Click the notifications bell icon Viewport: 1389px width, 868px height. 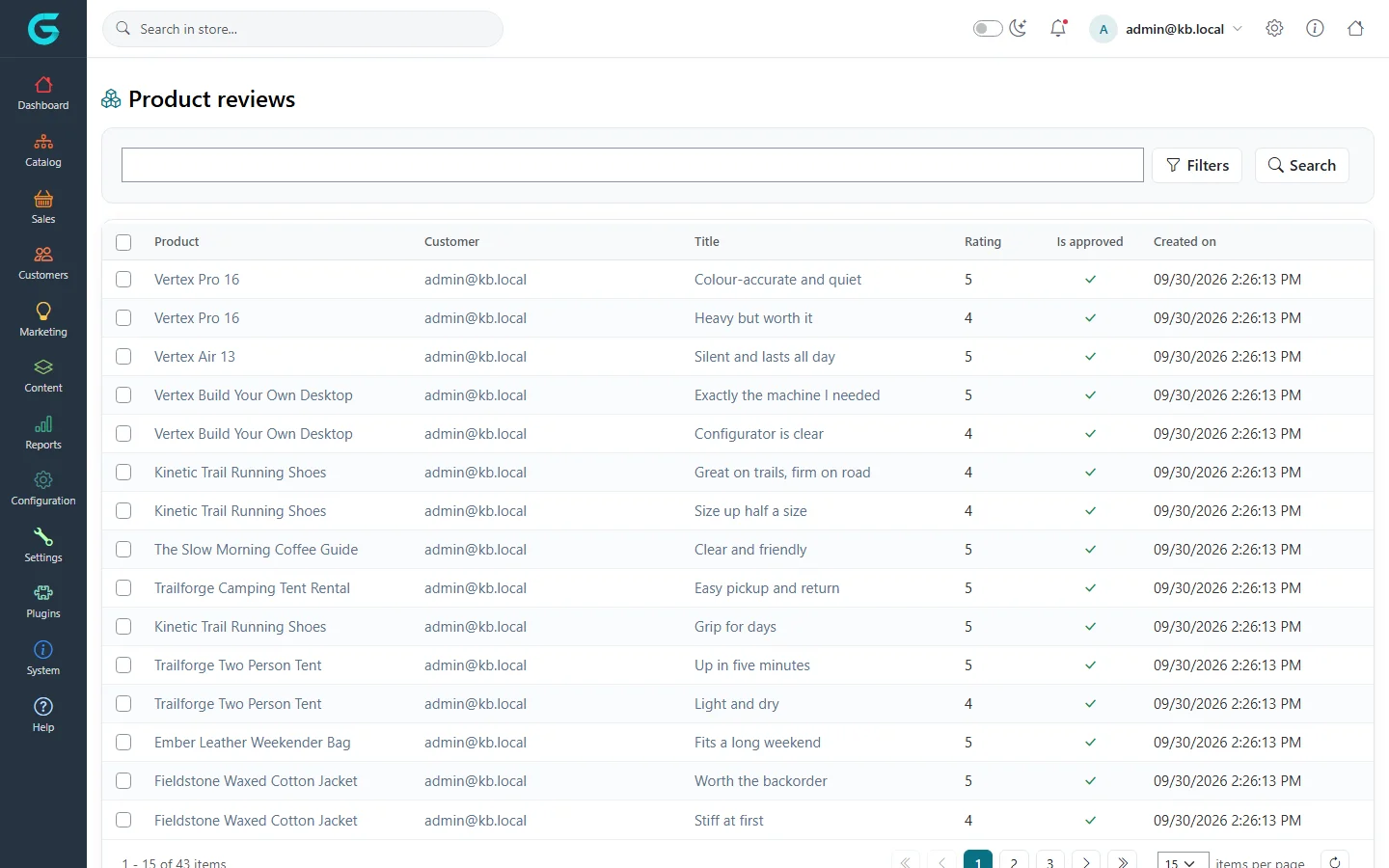click(1058, 28)
